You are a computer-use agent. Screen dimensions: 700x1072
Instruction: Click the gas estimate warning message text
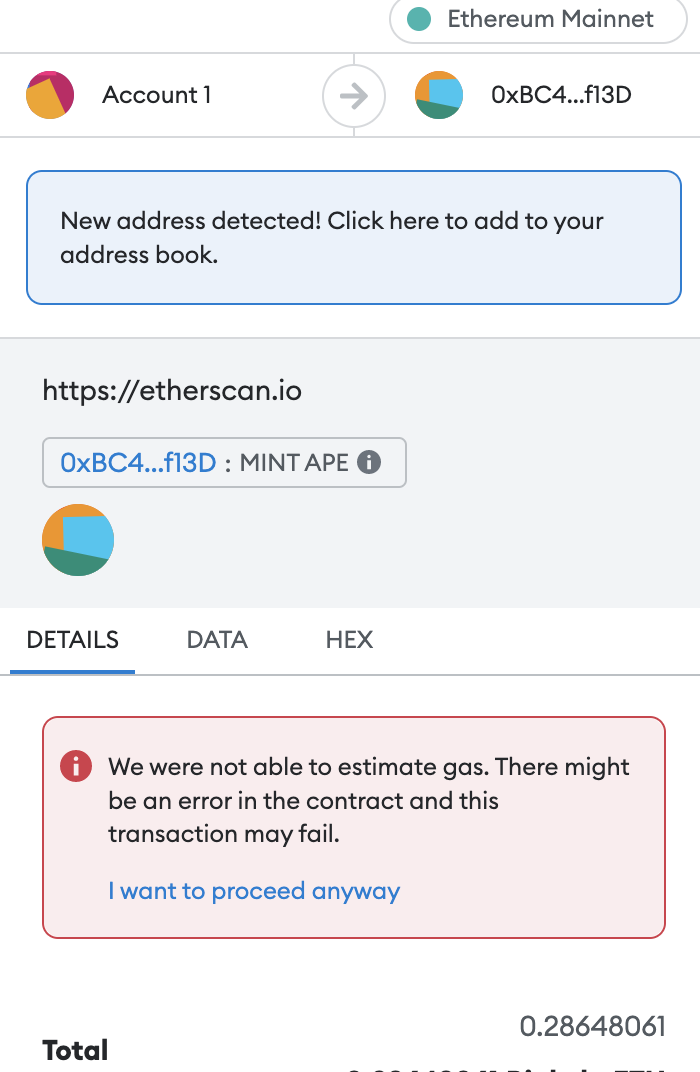coord(368,800)
